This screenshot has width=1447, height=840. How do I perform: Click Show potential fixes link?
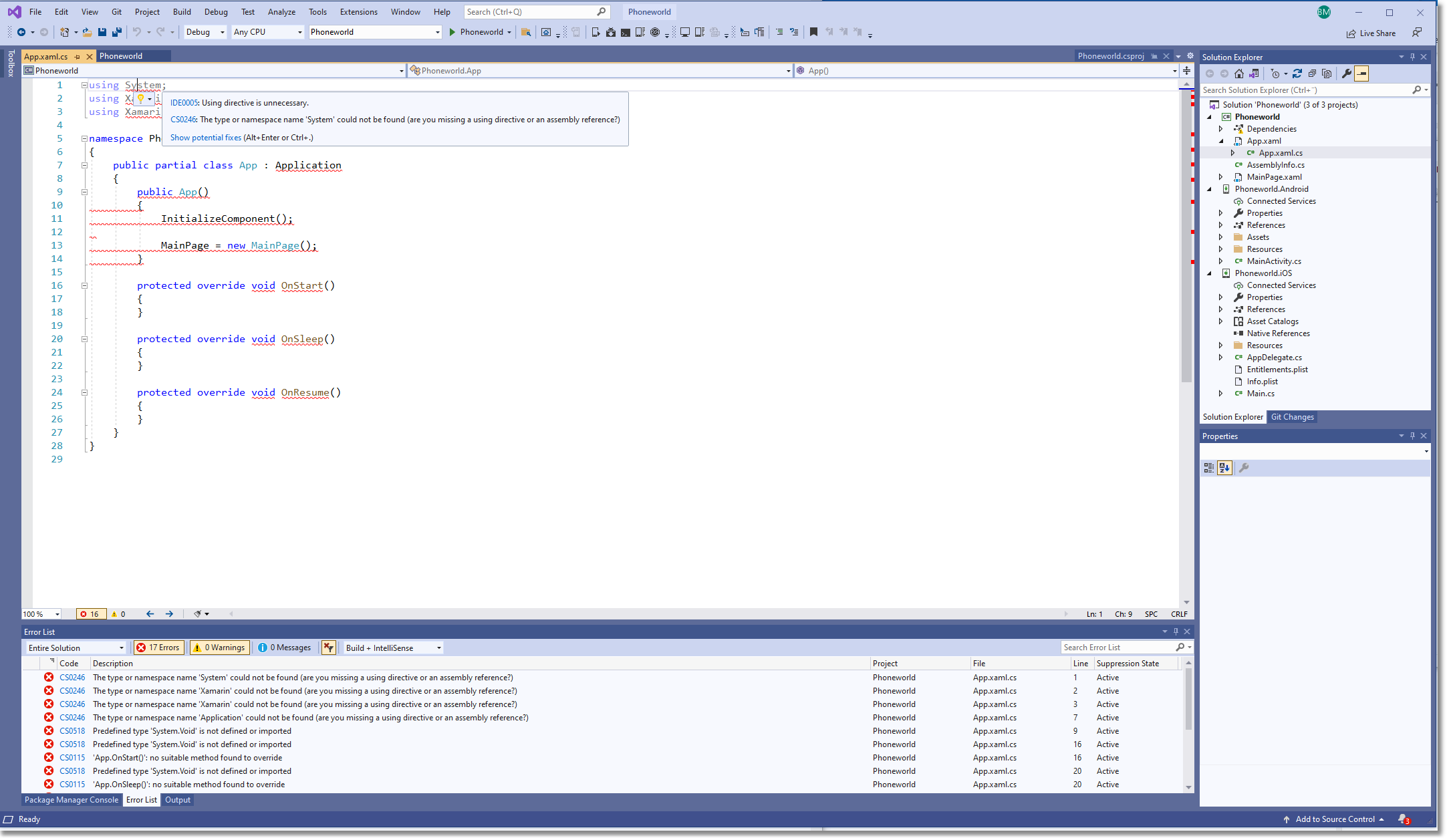[205, 137]
